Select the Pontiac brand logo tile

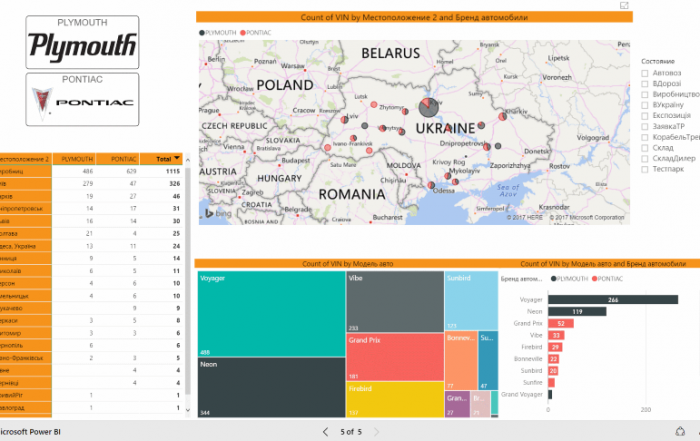[x=82, y=100]
